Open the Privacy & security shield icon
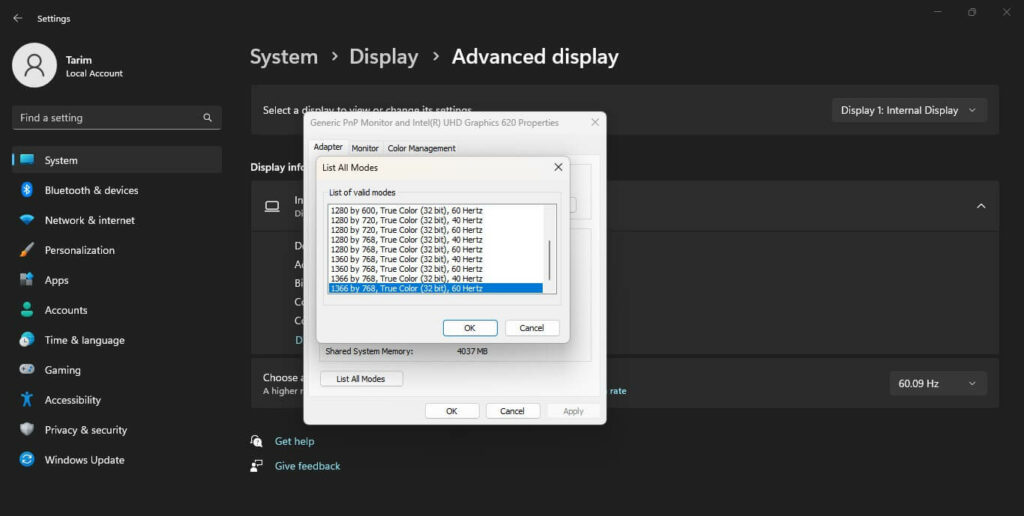 click(27, 429)
